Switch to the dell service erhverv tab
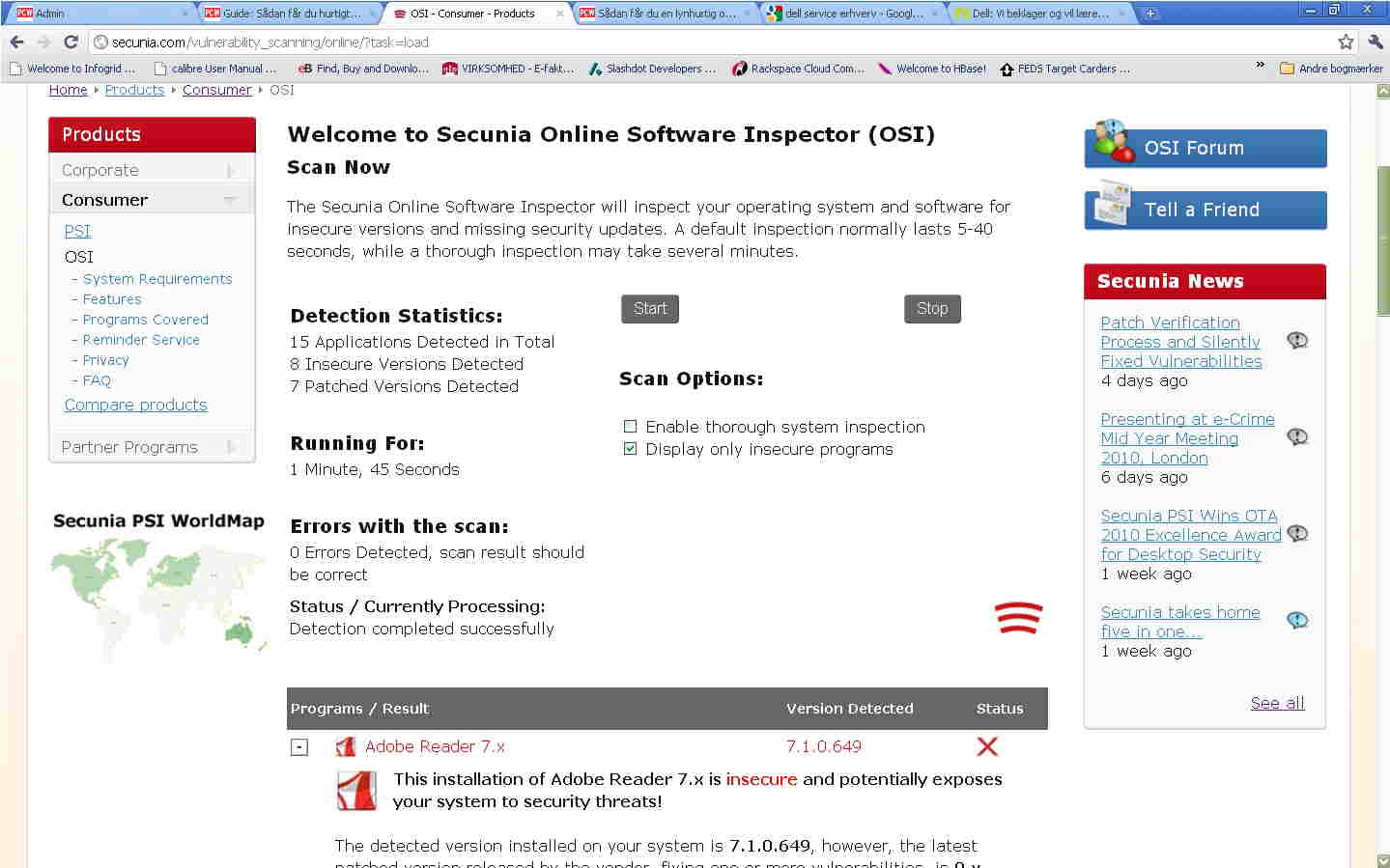The width and height of the screenshot is (1390, 868). (852, 14)
